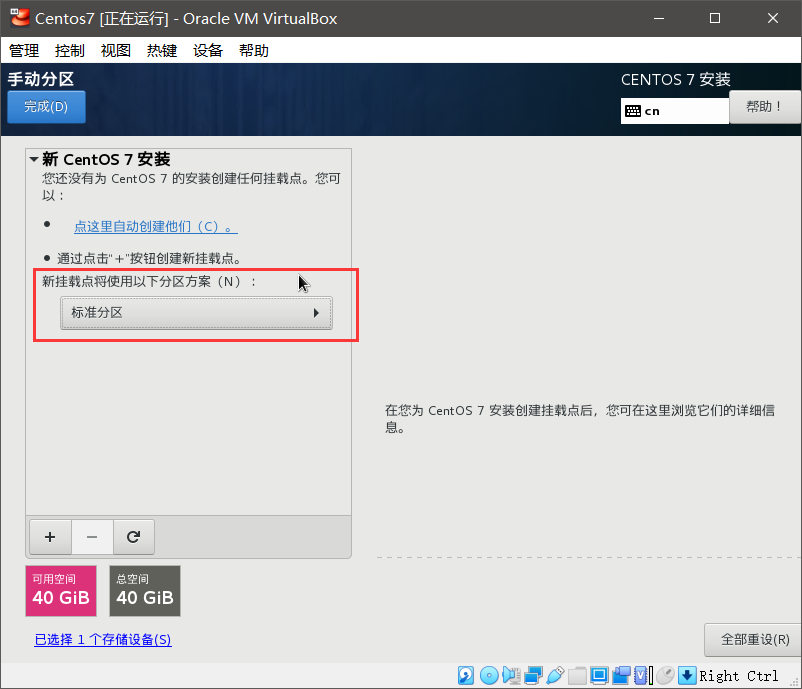
Task: Click the shared folders status icon
Action: 577,675
